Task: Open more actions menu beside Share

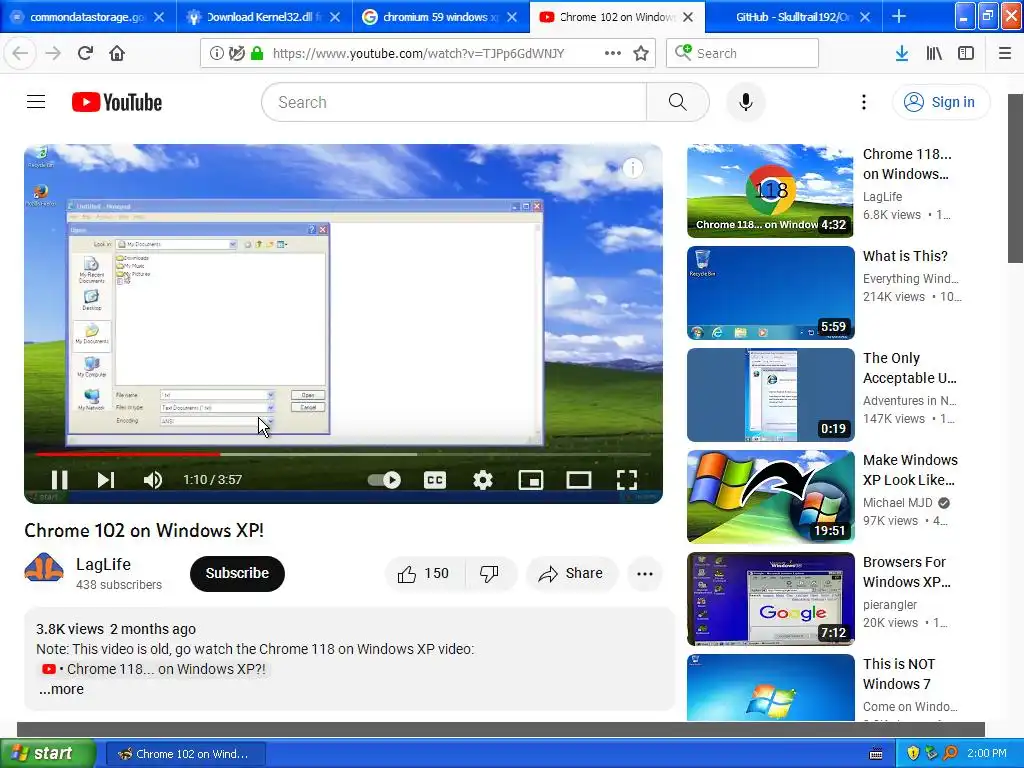Action: point(645,573)
